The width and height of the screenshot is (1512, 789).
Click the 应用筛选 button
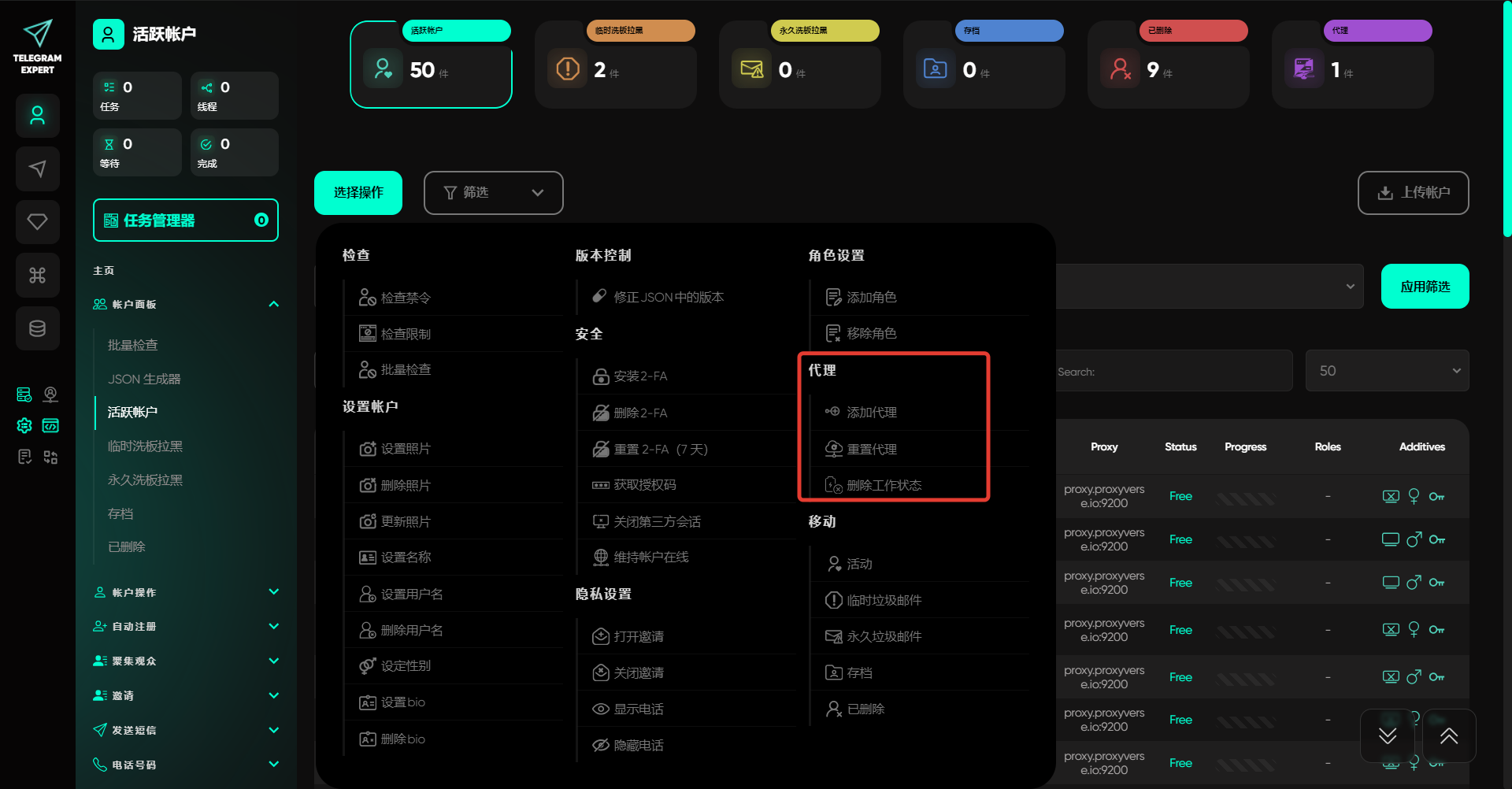(x=1425, y=287)
